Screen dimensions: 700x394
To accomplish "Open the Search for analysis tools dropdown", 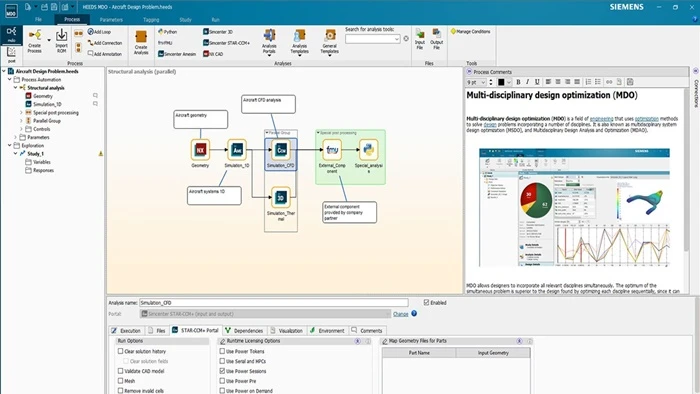I will tap(396, 39).
